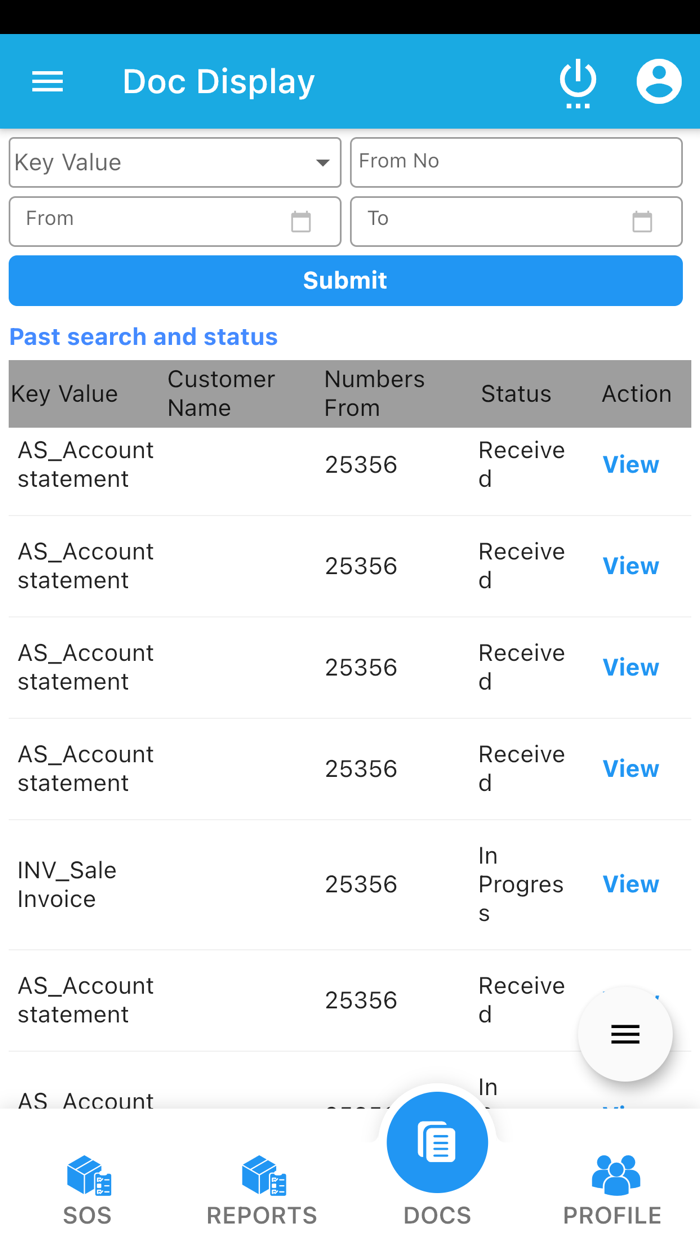700x1244 pixels.
Task: View the INV_Sale Invoice document
Action: point(630,885)
